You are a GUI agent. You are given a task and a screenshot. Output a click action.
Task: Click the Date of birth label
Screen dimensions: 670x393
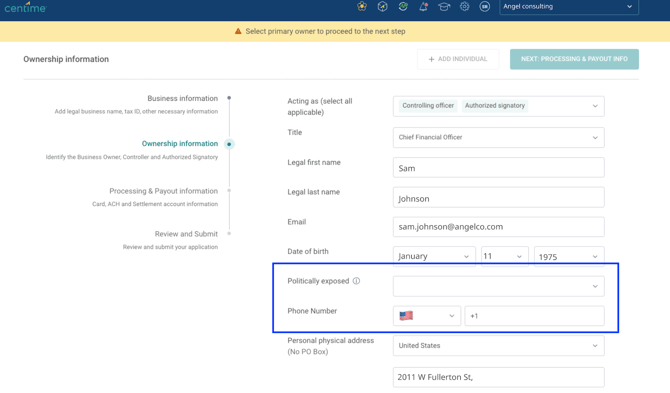coord(308,251)
